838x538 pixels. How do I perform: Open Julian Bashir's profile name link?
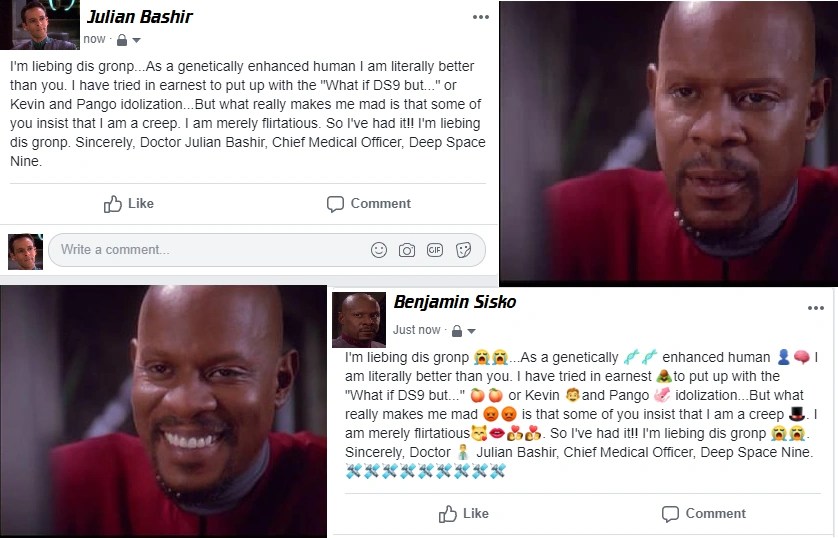coord(139,17)
